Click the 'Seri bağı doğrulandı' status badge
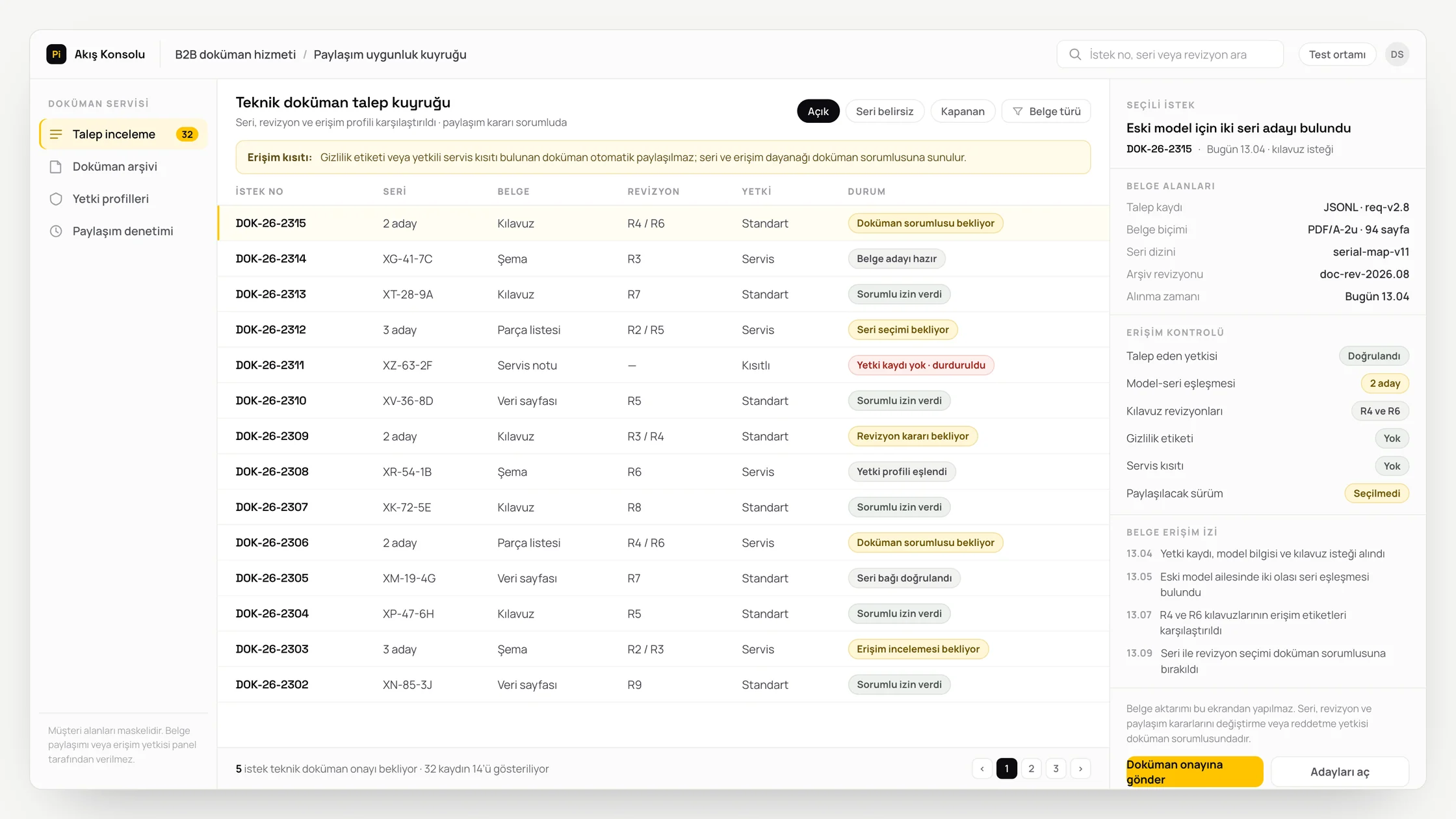This screenshot has width=1456, height=819. coord(904,578)
